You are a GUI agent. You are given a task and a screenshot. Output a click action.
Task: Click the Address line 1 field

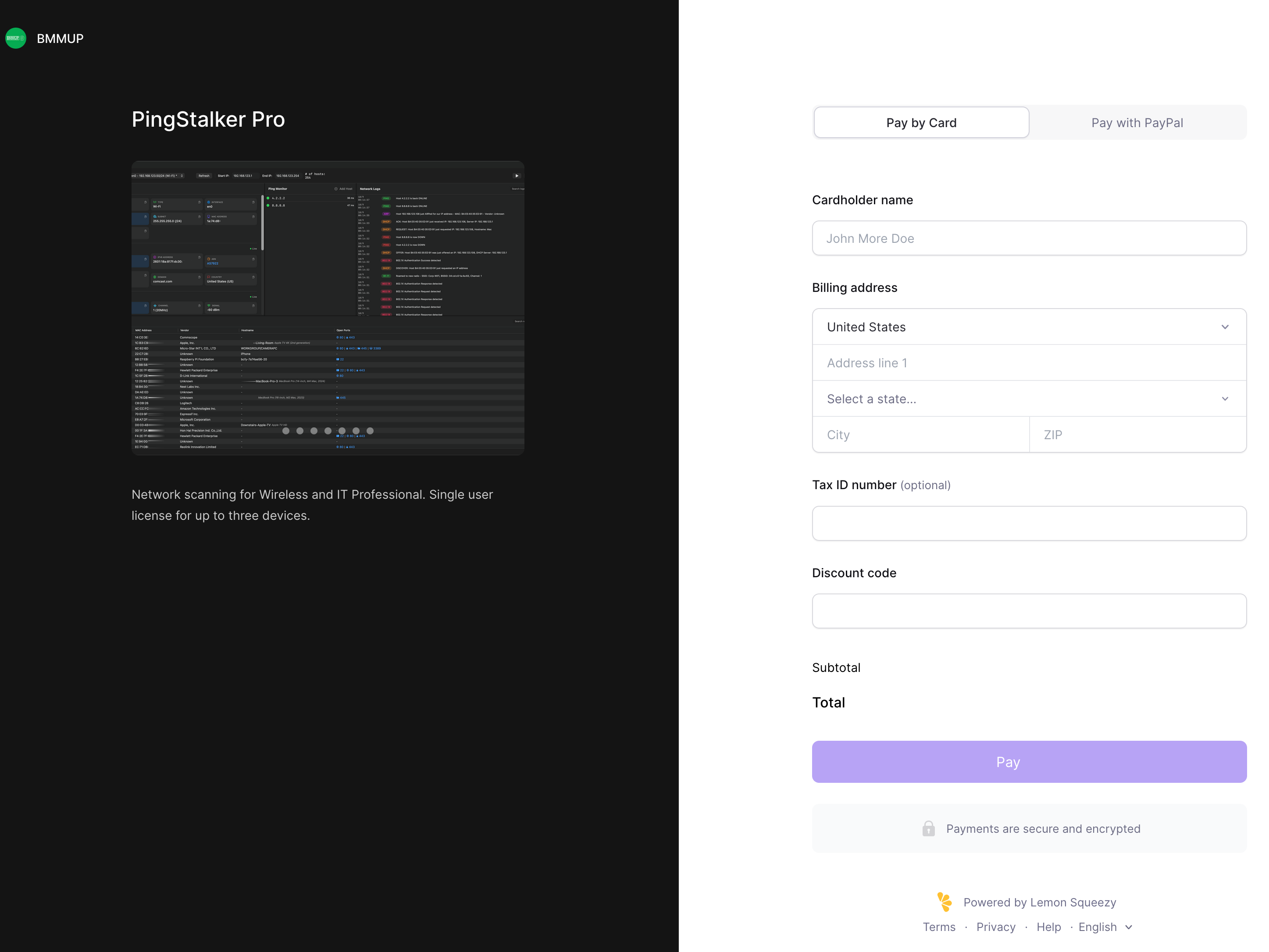click(x=1029, y=363)
